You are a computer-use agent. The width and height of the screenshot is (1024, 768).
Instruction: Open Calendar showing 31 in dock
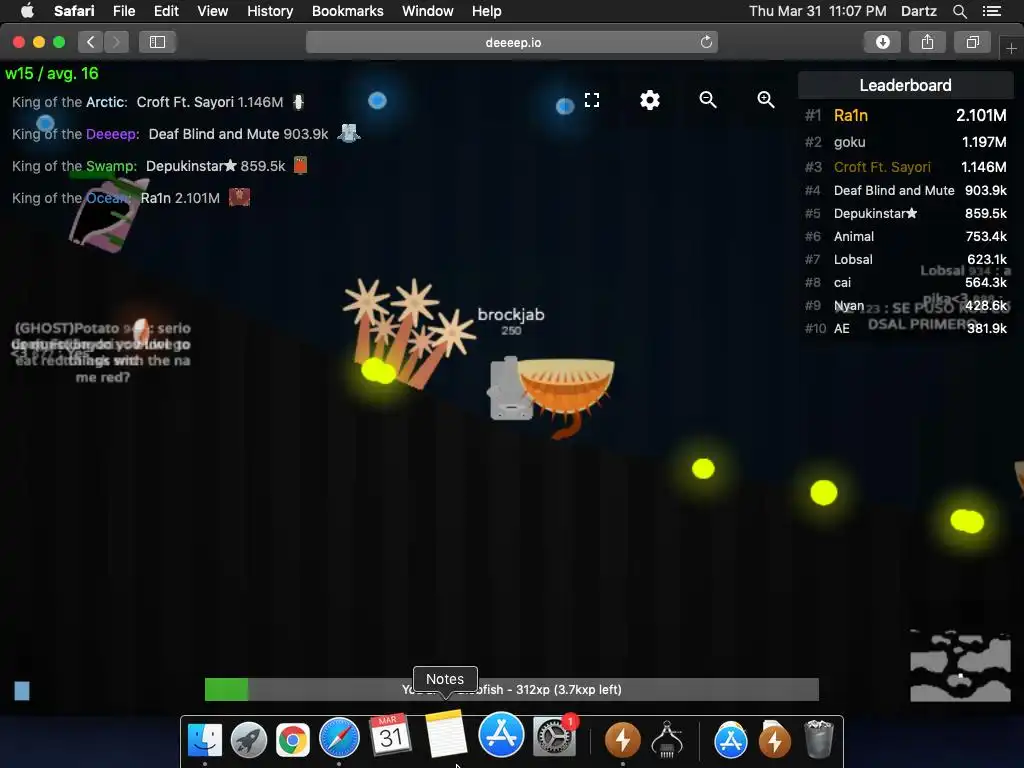pos(390,735)
